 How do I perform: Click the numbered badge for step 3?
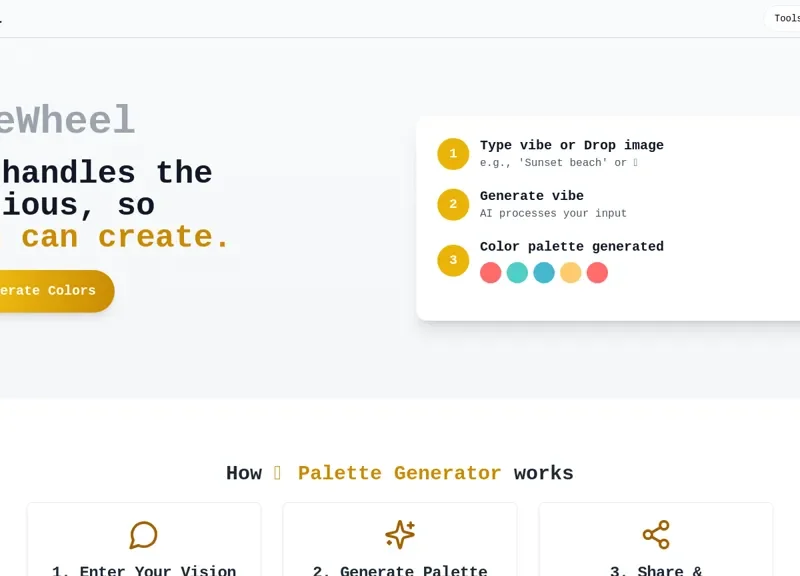(453, 259)
